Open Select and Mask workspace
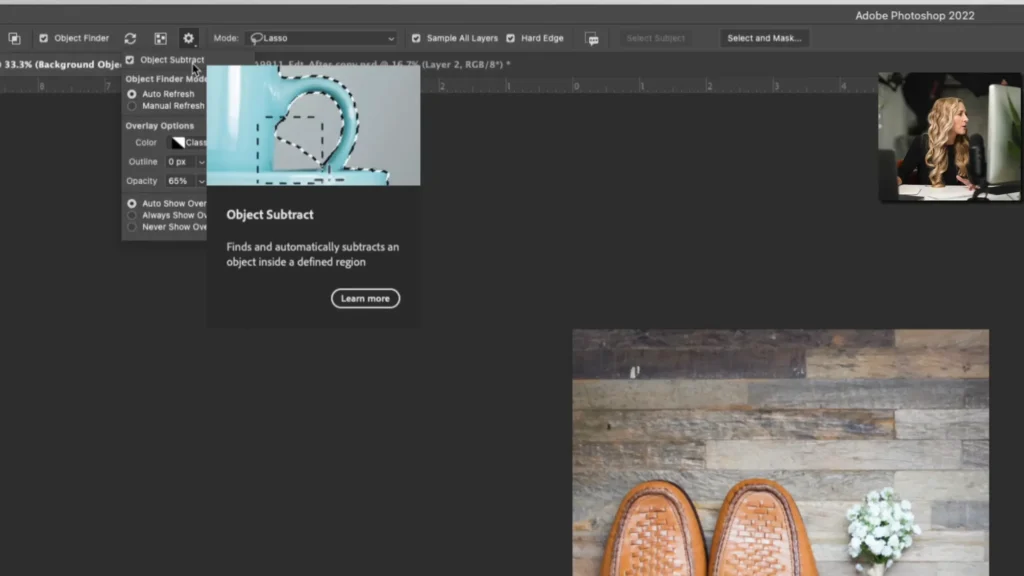The width and height of the screenshot is (1024, 576). coord(764,39)
